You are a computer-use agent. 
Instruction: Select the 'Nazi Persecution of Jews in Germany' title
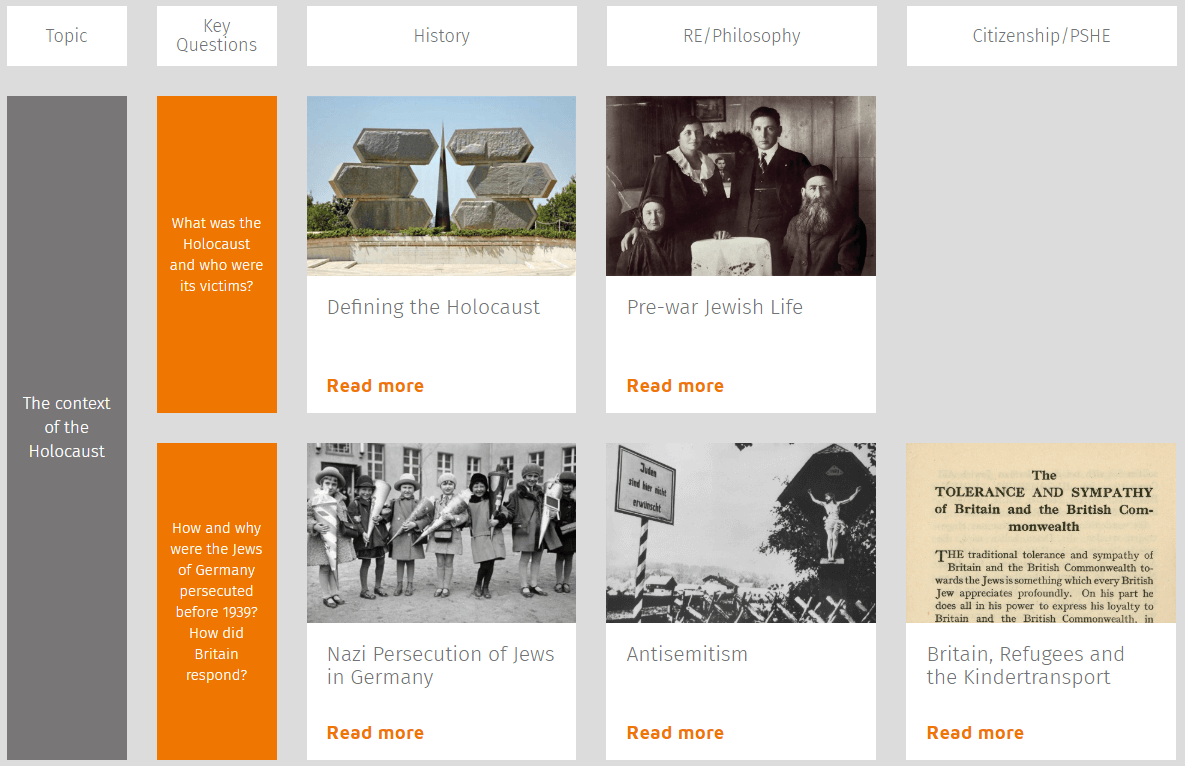pyautogui.click(x=440, y=666)
